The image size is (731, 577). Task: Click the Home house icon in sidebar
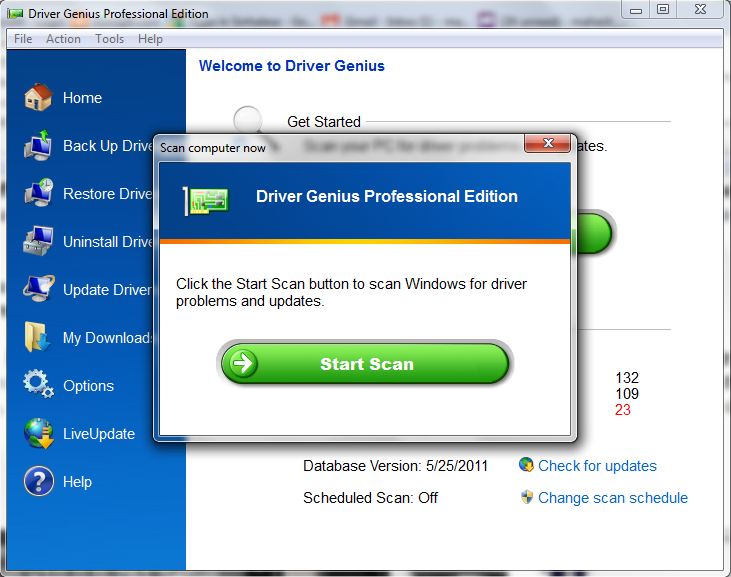pos(38,97)
